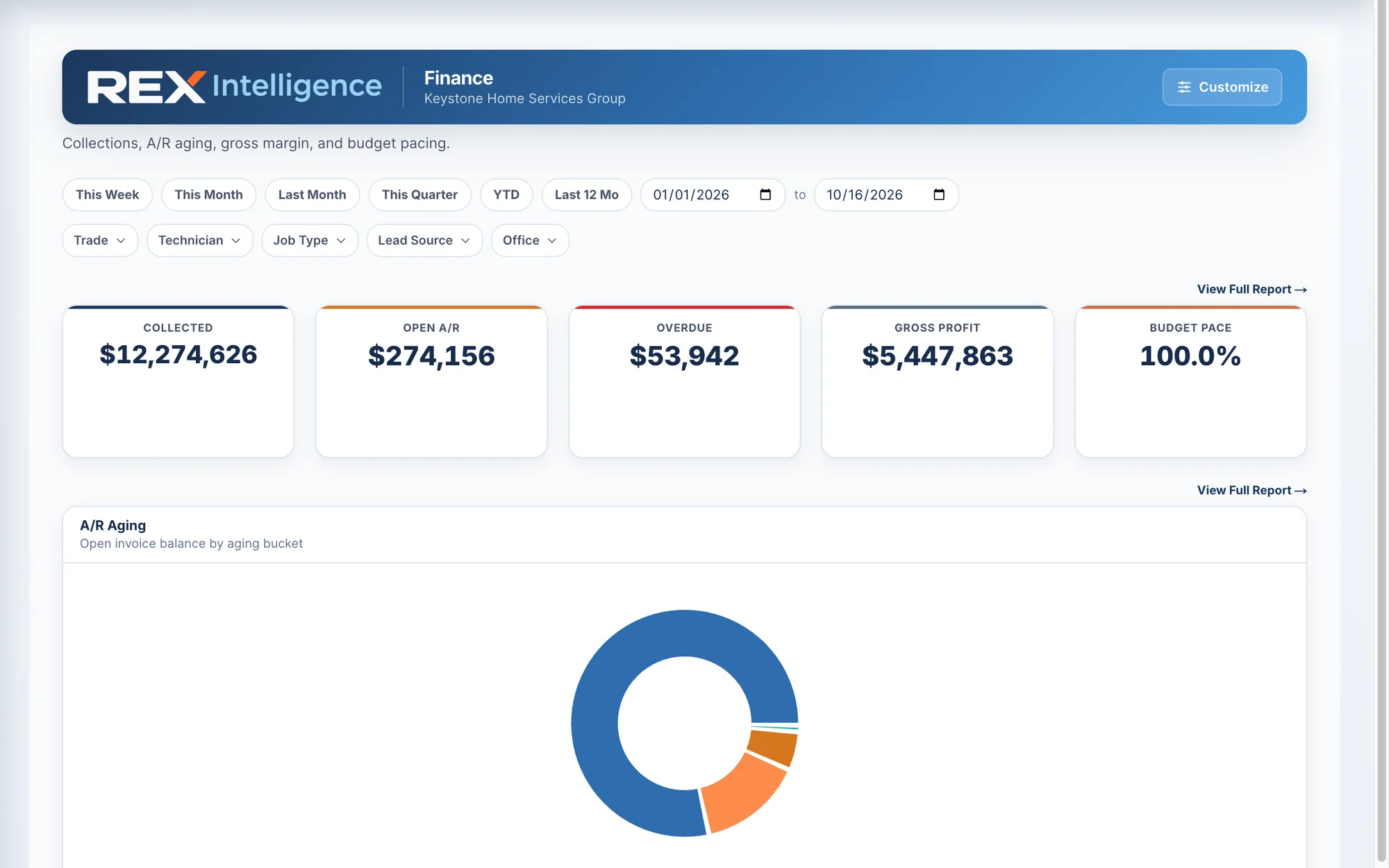Viewport: 1389px width, 868px height.
Task: Click the Customize sliders button
Action: coord(1222,87)
